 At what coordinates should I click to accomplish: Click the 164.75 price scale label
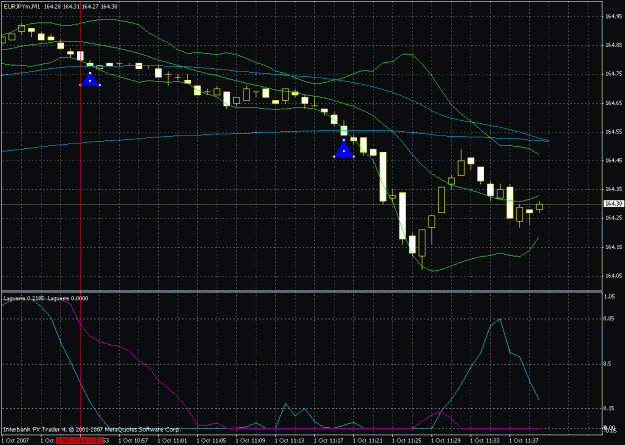pyautogui.click(x=613, y=74)
